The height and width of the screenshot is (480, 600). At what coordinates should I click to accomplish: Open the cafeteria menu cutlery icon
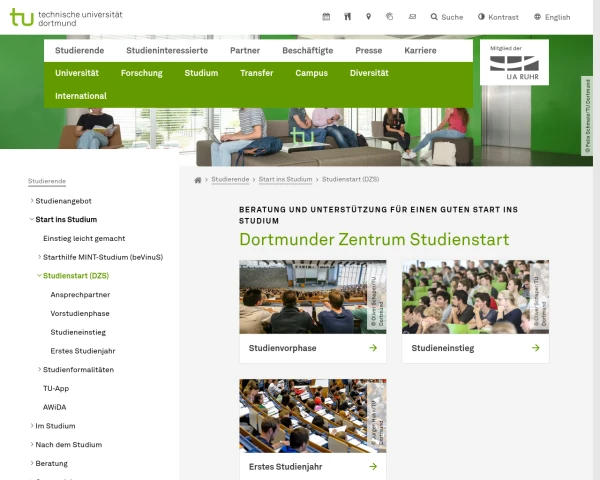coord(347,16)
